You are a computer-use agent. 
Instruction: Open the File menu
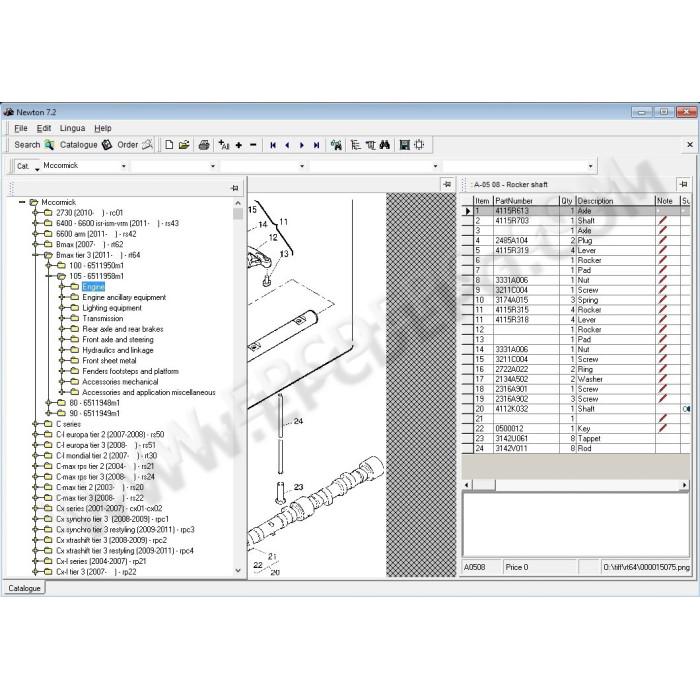coord(21,128)
